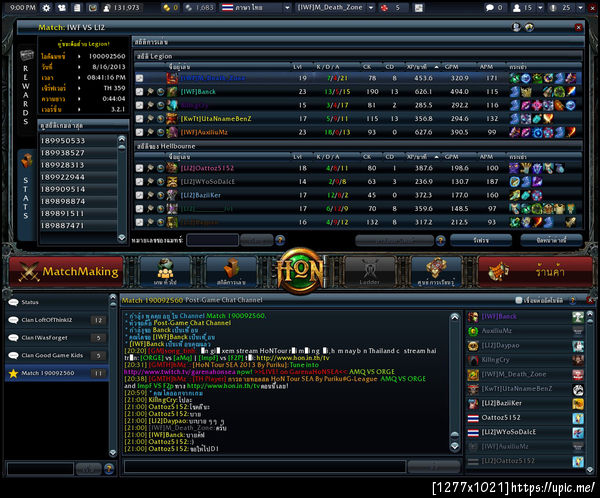
Task: Expand the dropdown arrow next to notifications count 25
Action: (x=581, y=8)
